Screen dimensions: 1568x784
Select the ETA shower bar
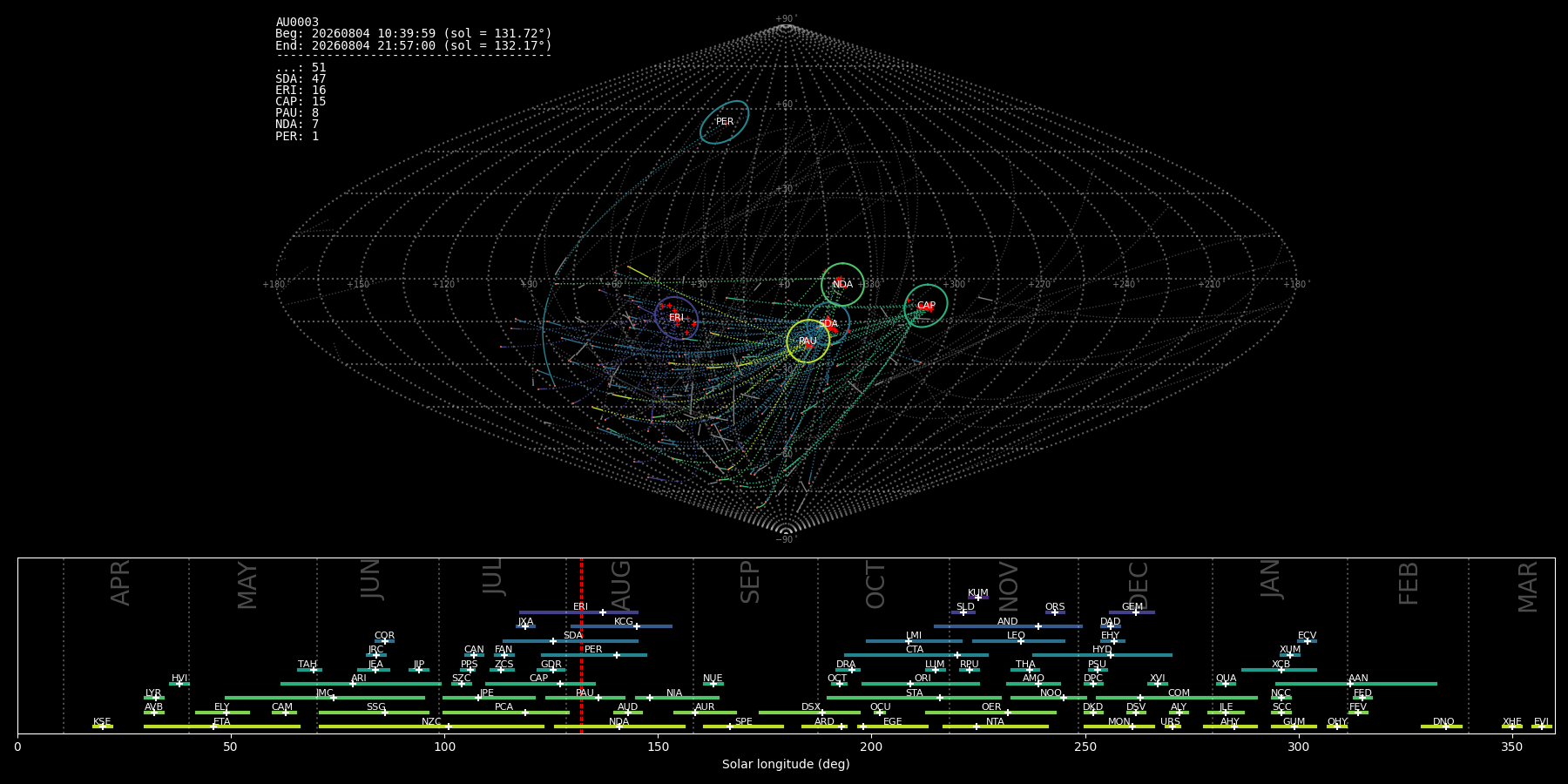(222, 727)
